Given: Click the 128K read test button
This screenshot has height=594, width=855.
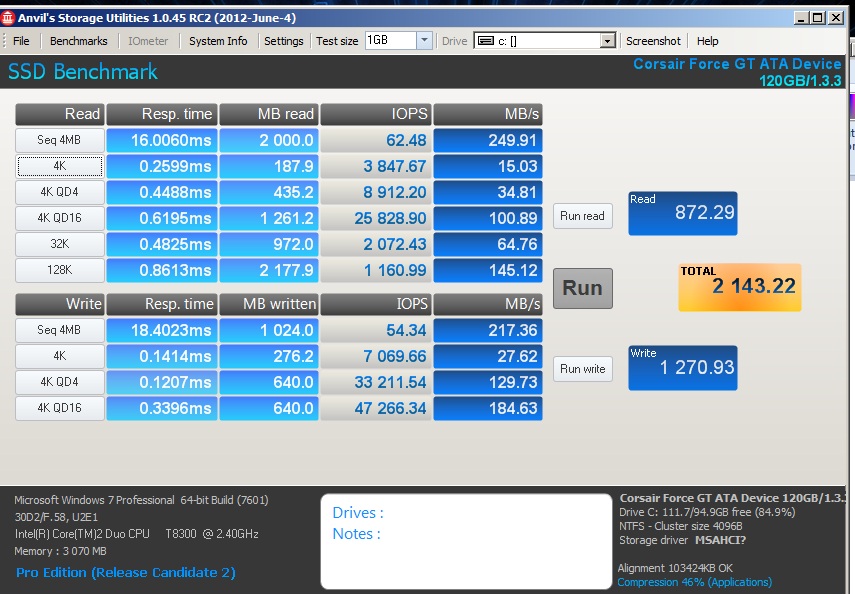Looking at the screenshot, I should [x=59, y=270].
